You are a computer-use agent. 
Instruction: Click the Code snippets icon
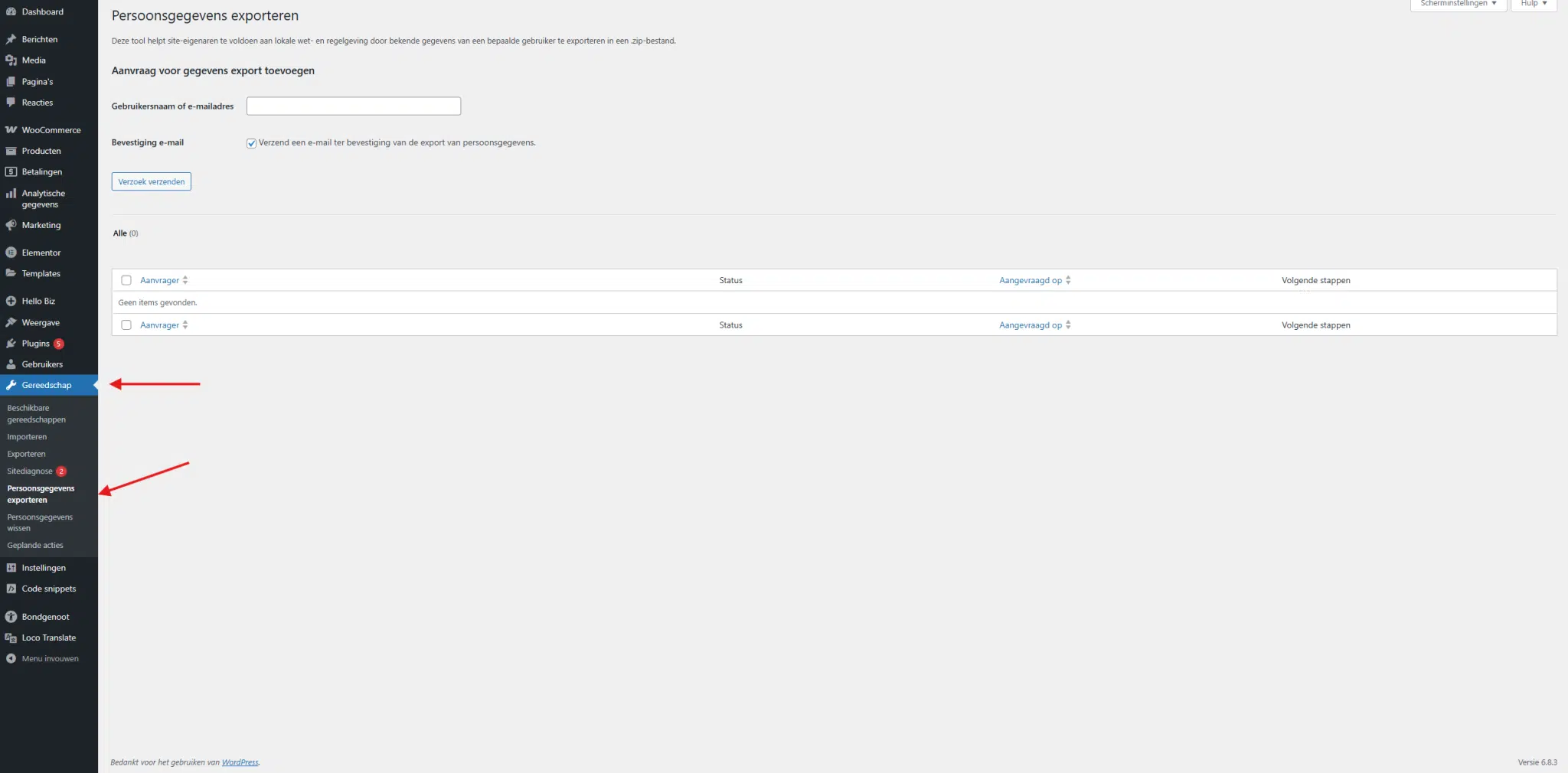[x=11, y=589]
